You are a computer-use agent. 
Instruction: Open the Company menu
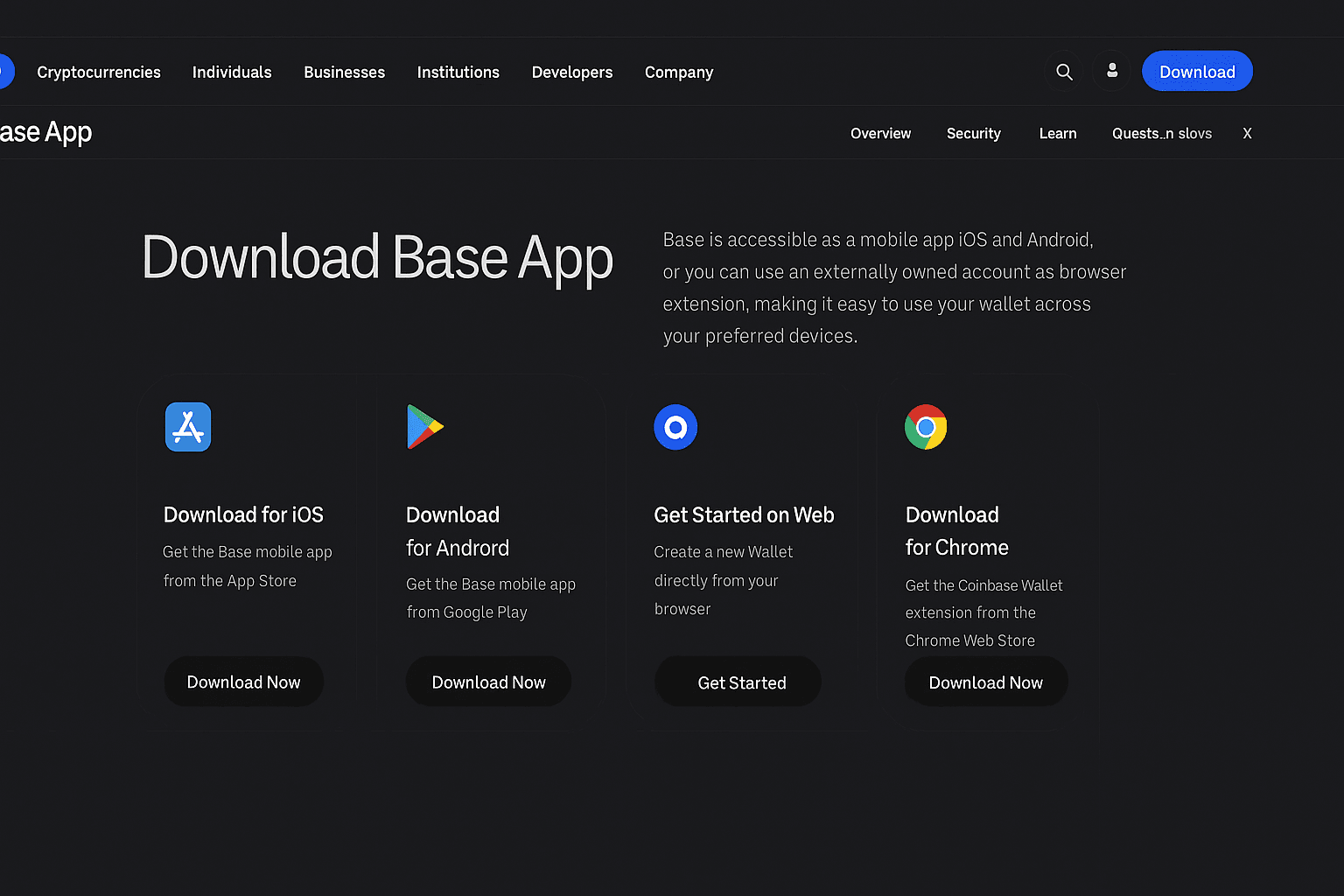[679, 73]
